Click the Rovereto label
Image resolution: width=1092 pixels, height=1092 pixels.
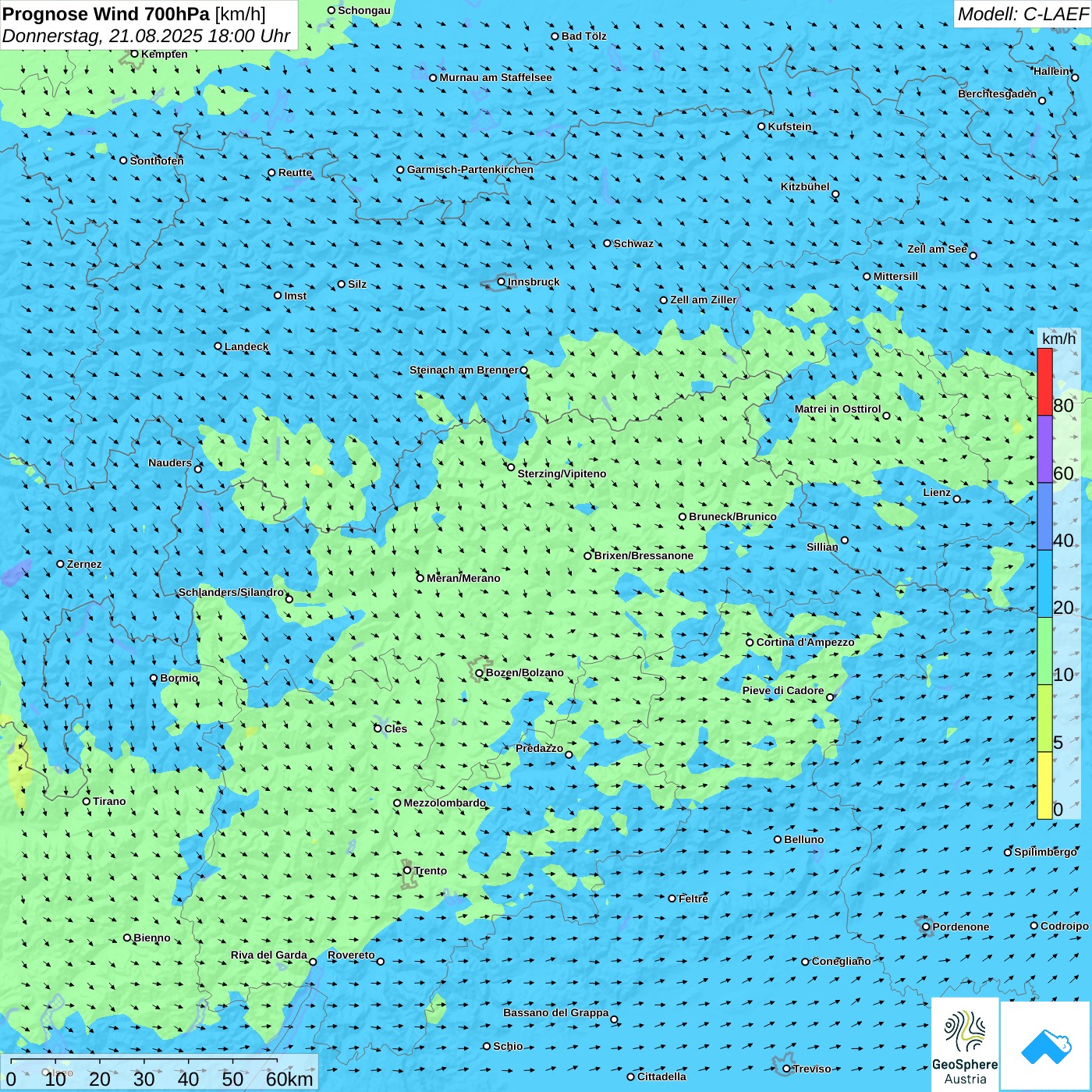pos(351,955)
